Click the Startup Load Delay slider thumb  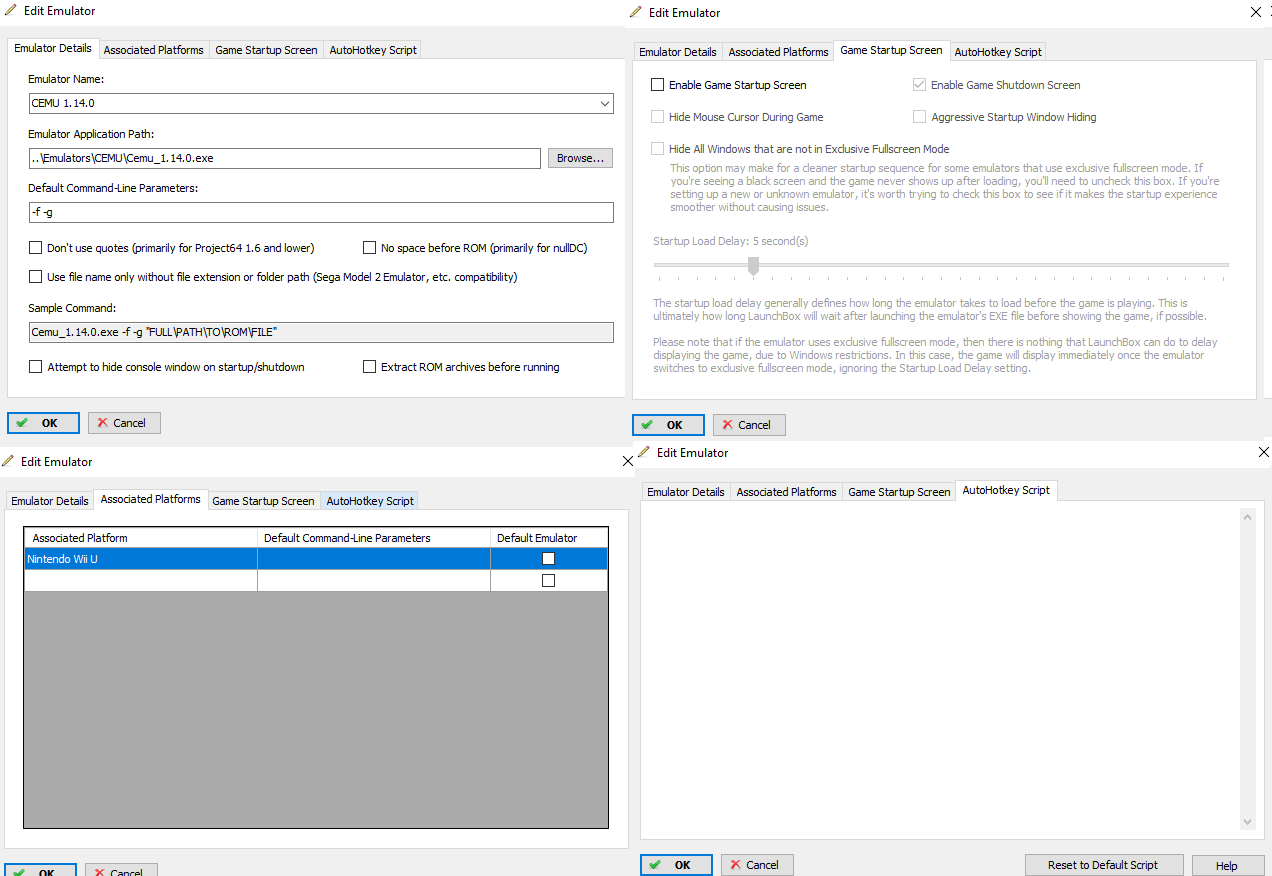pos(754,265)
